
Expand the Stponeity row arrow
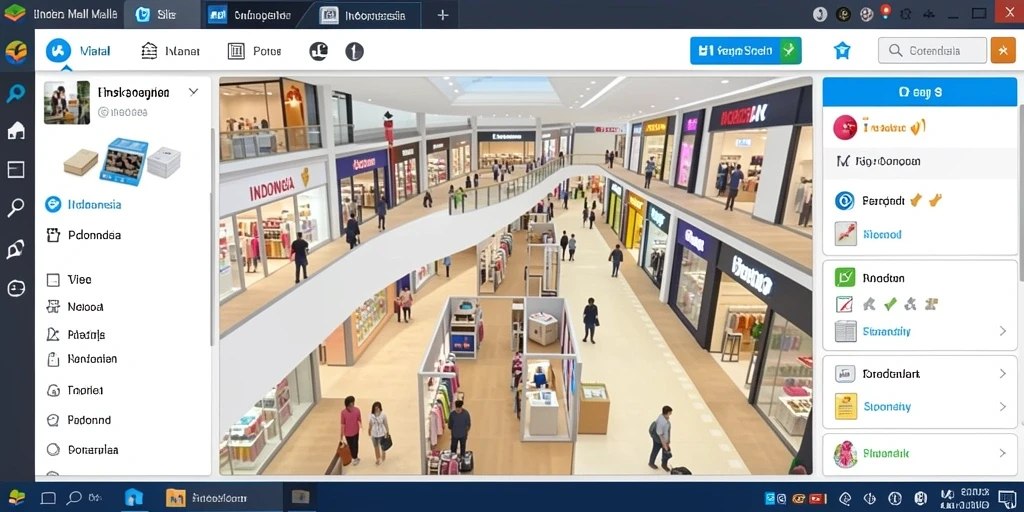coord(1003,406)
